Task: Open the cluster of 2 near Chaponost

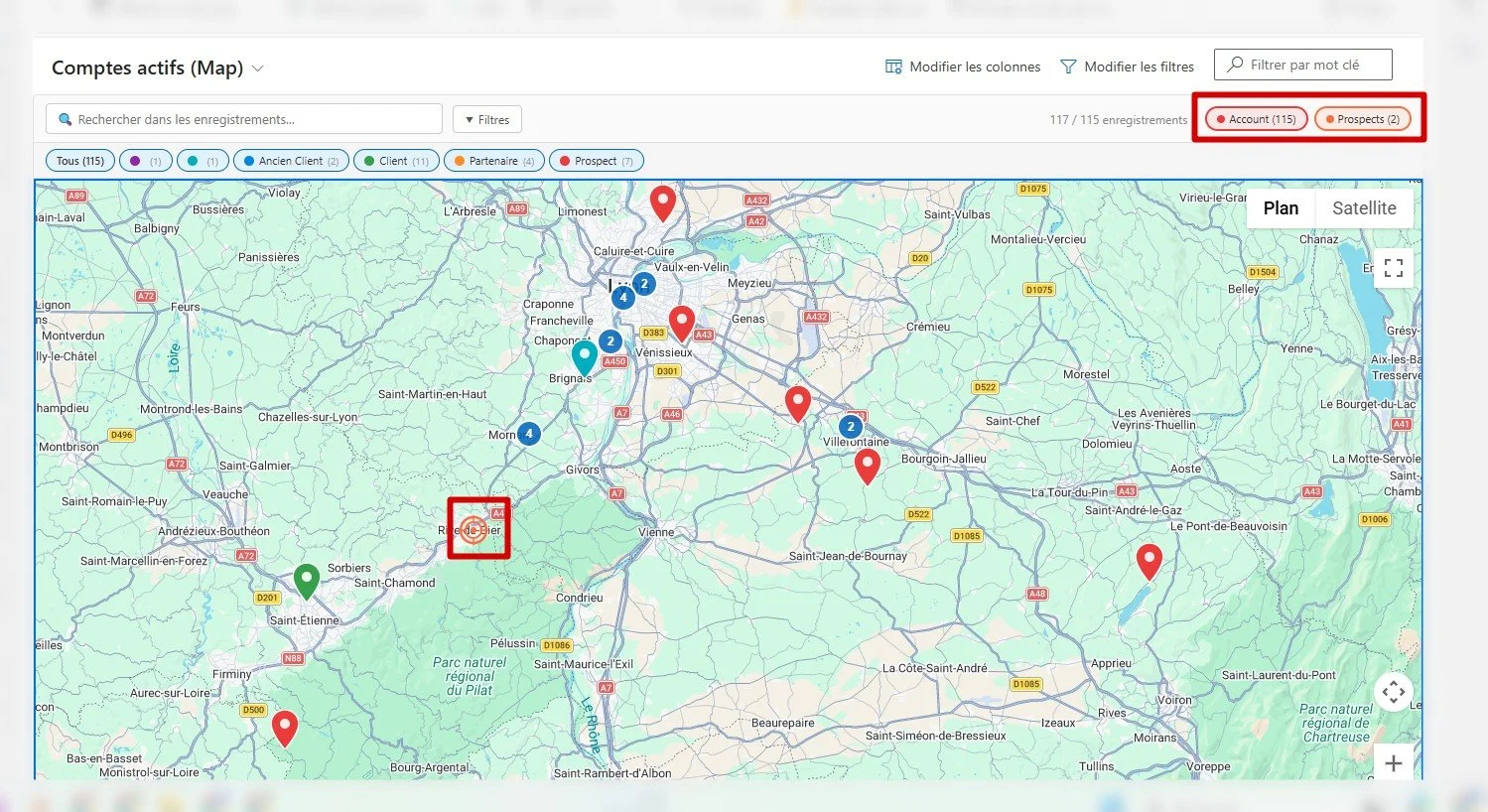Action: (x=610, y=341)
